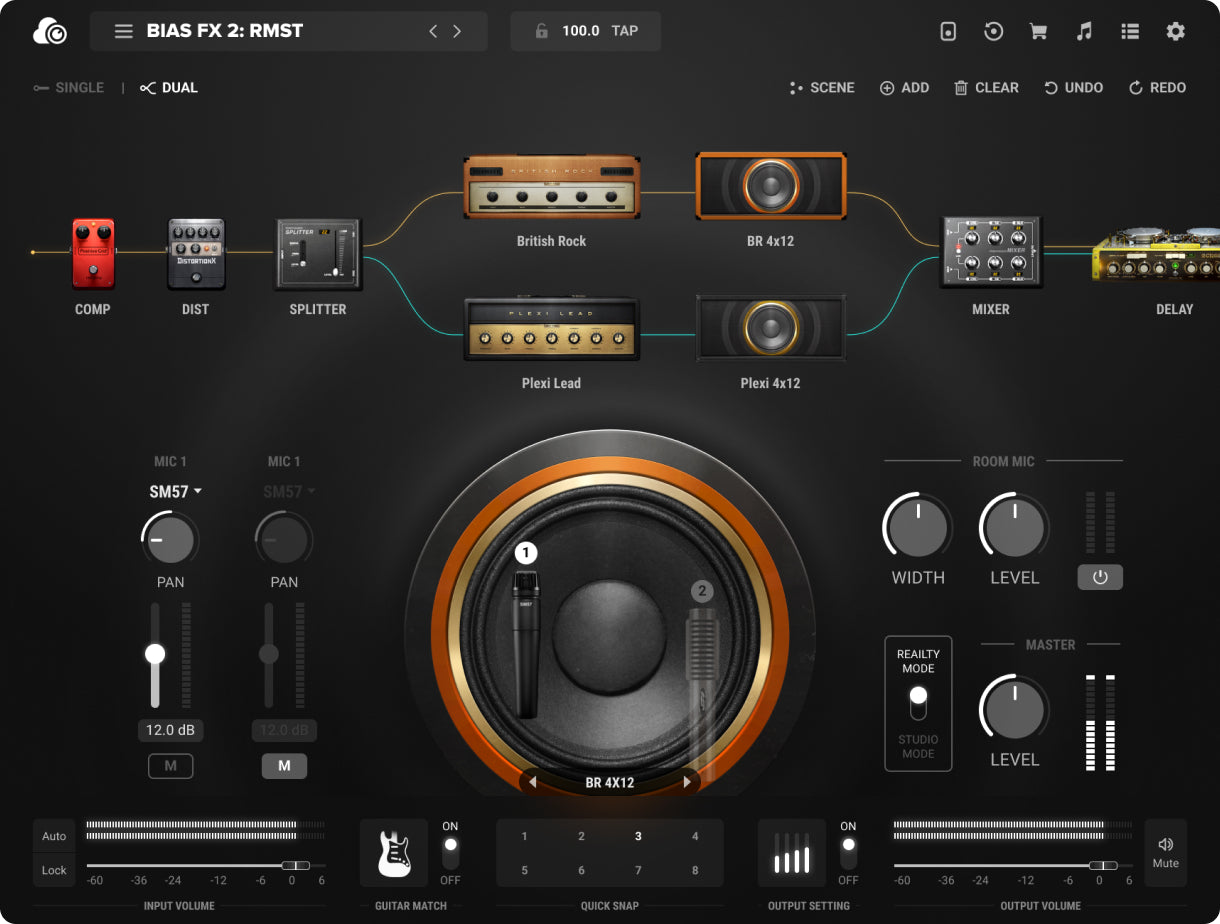Click the CLEAR button
The height and width of the screenshot is (924, 1220).
tap(986, 88)
